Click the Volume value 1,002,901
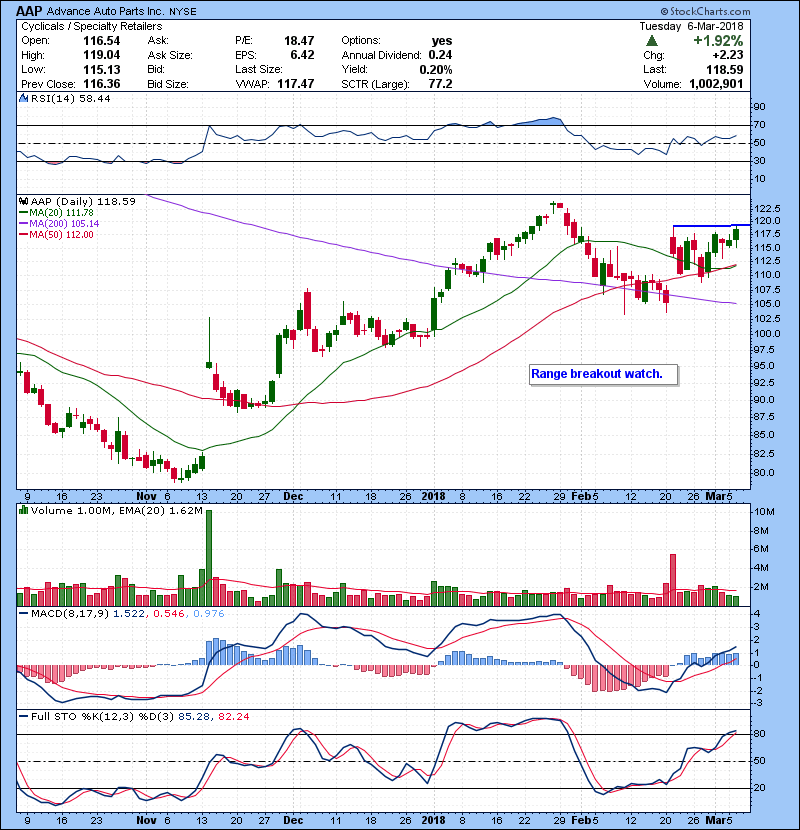The width and height of the screenshot is (800, 830). pyautogui.click(x=716, y=84)
